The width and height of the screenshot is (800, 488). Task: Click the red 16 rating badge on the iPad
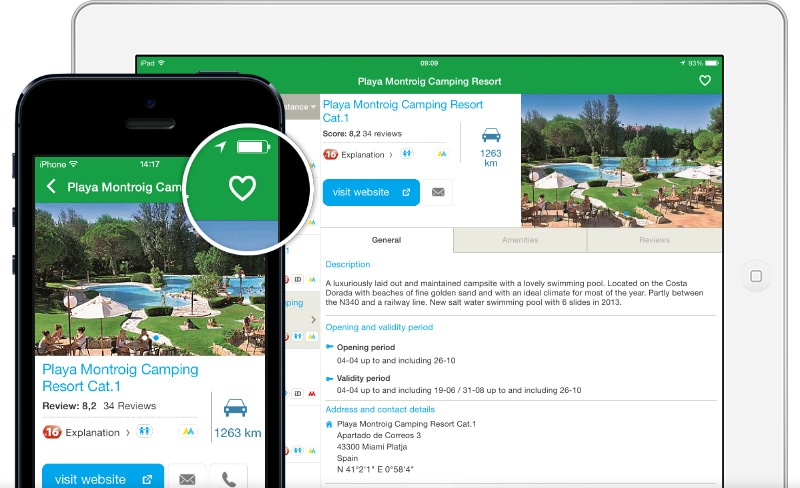pyautogui.click(x=331, y=154)
